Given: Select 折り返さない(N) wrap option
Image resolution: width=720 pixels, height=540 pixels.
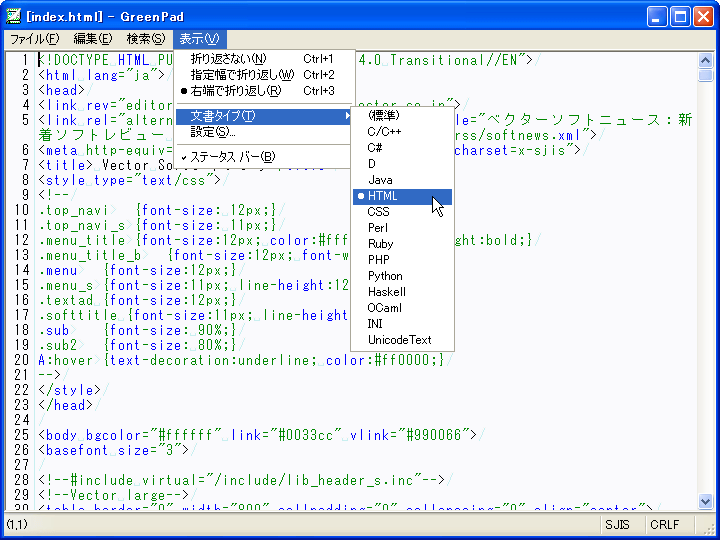Looking at the screenshot, I should tap(263, 59).
